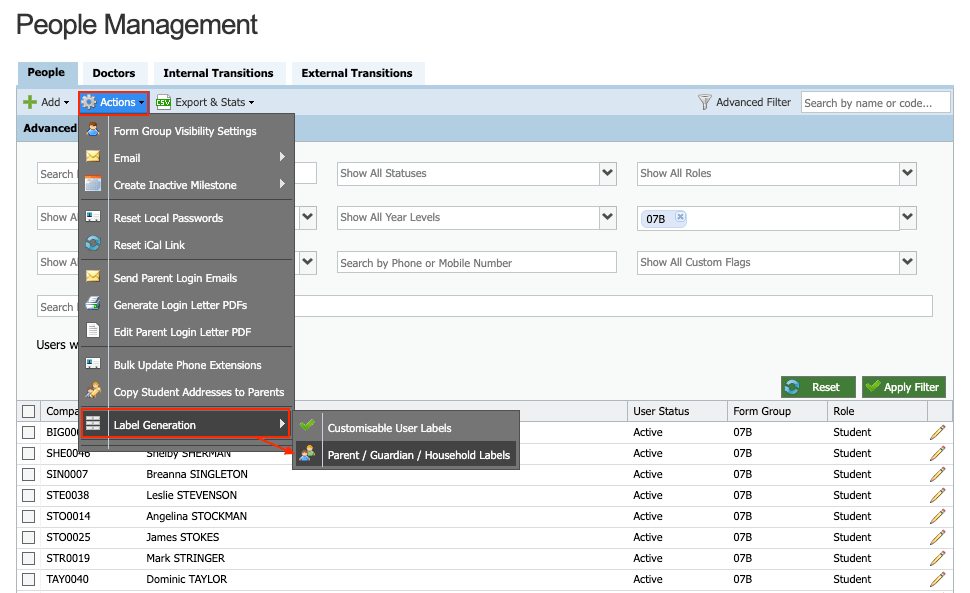Open the Show All Custom Flags dropdown
Screen dimensions: 970x593
908,262
